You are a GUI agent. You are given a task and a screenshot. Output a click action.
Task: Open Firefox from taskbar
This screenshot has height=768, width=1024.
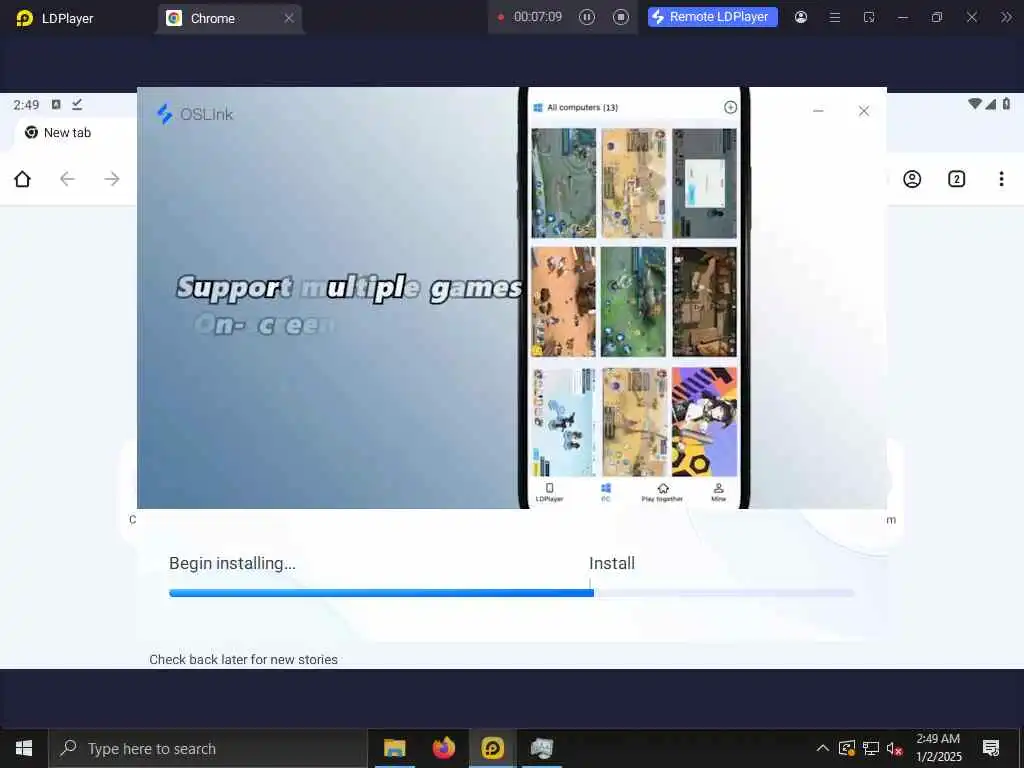tap(443, 748)
